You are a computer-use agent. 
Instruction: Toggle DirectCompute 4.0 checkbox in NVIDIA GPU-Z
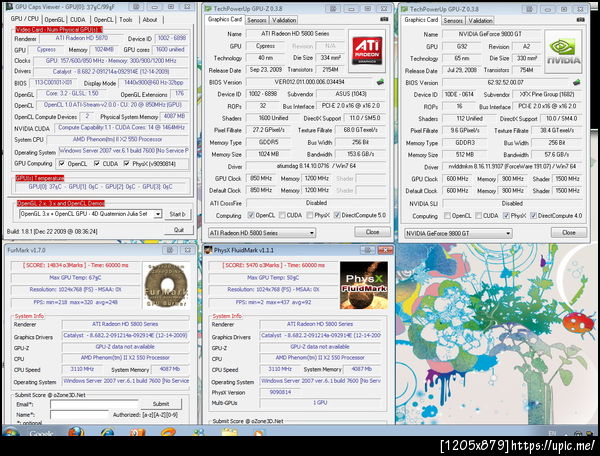[533, 216]
